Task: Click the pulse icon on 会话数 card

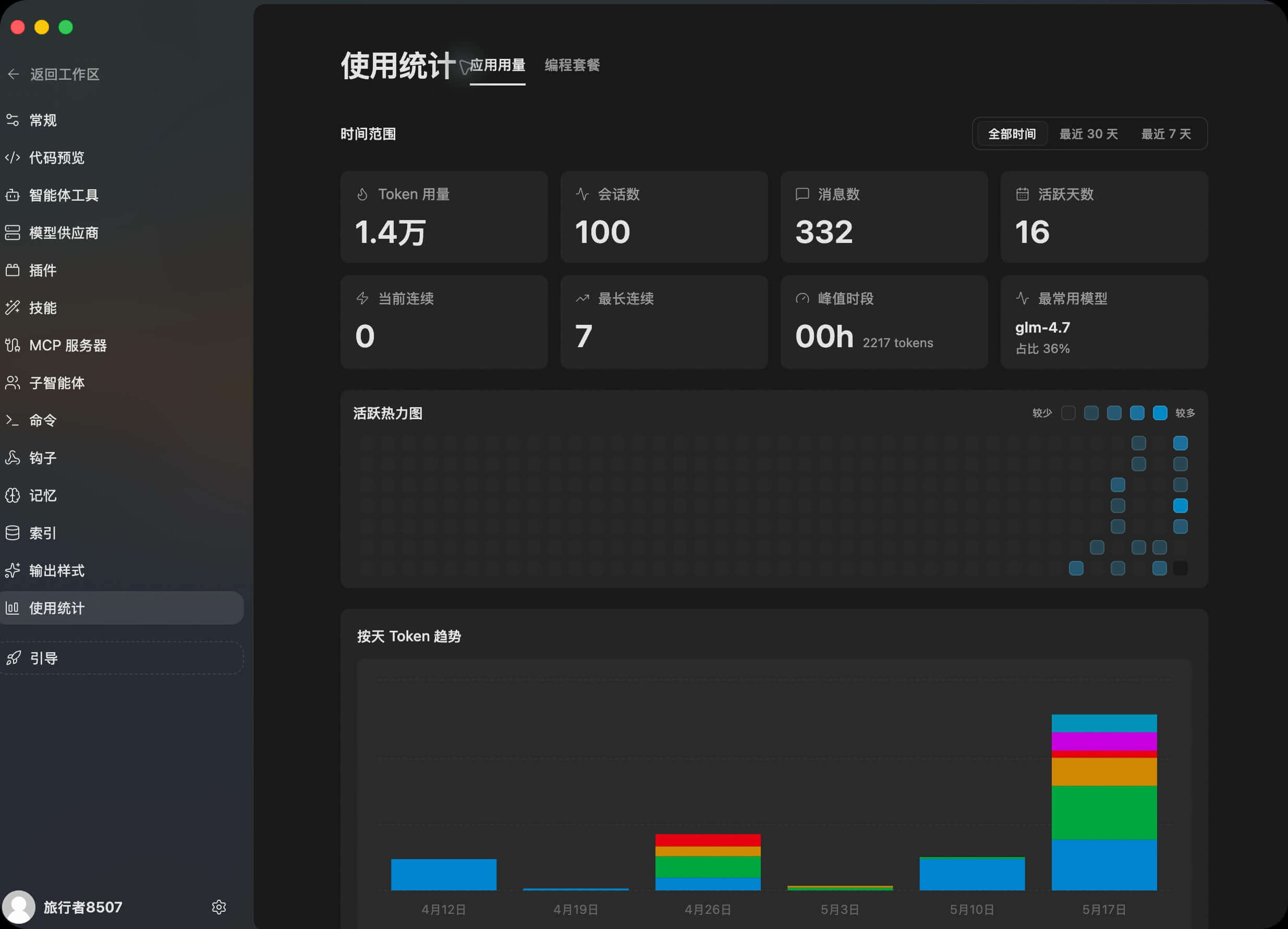Action: tap(582, 194)
